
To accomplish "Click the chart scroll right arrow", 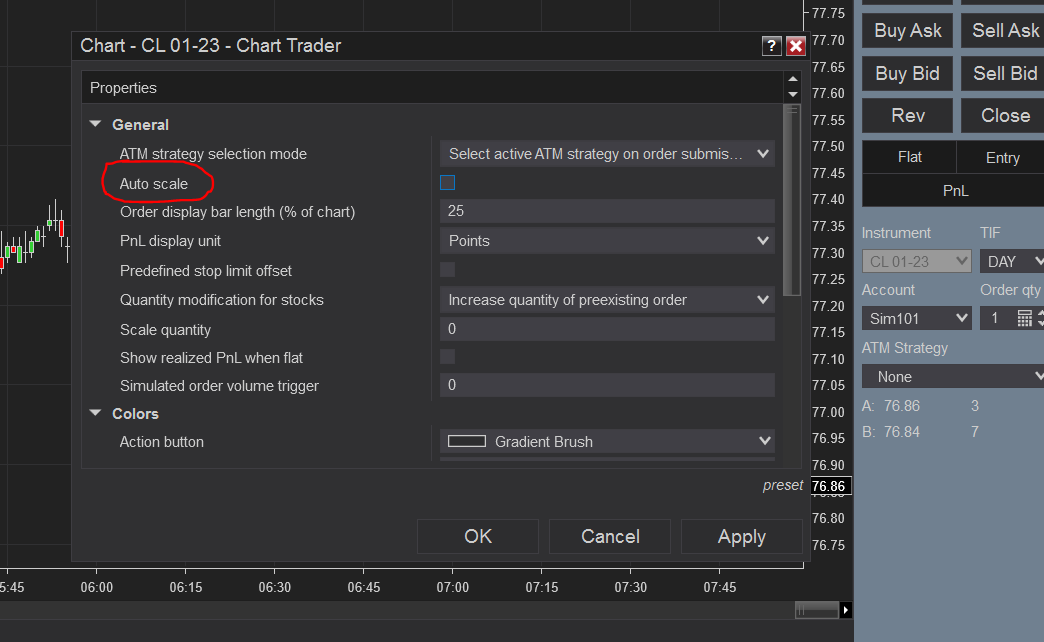I will click(x=846, y=610).
